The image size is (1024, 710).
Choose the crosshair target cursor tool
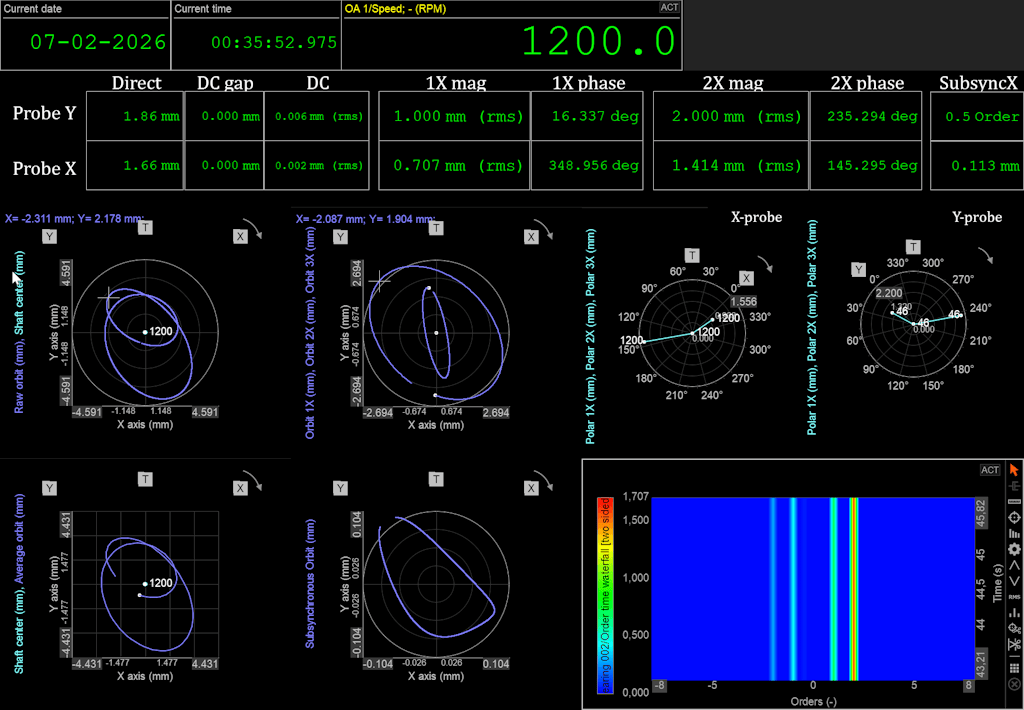point(1014,517)
